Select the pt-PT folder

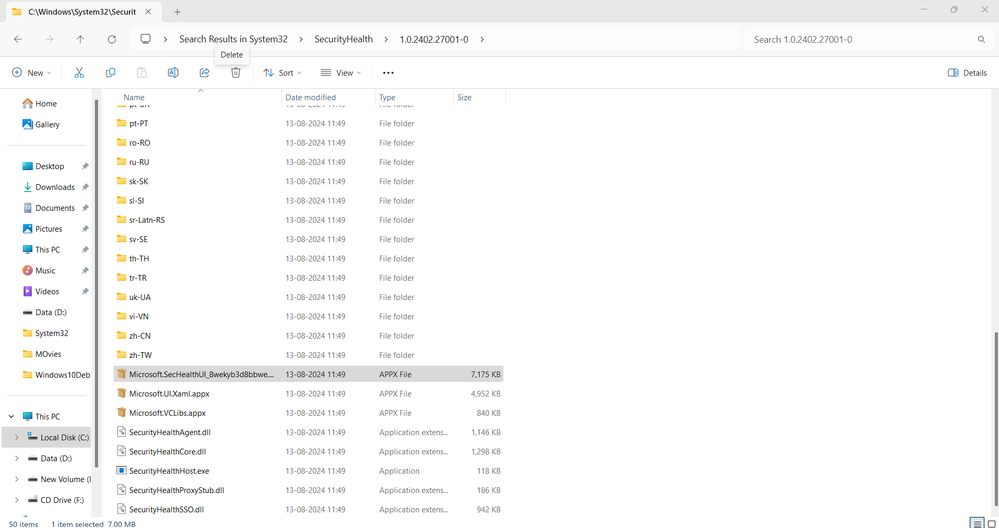308,124
